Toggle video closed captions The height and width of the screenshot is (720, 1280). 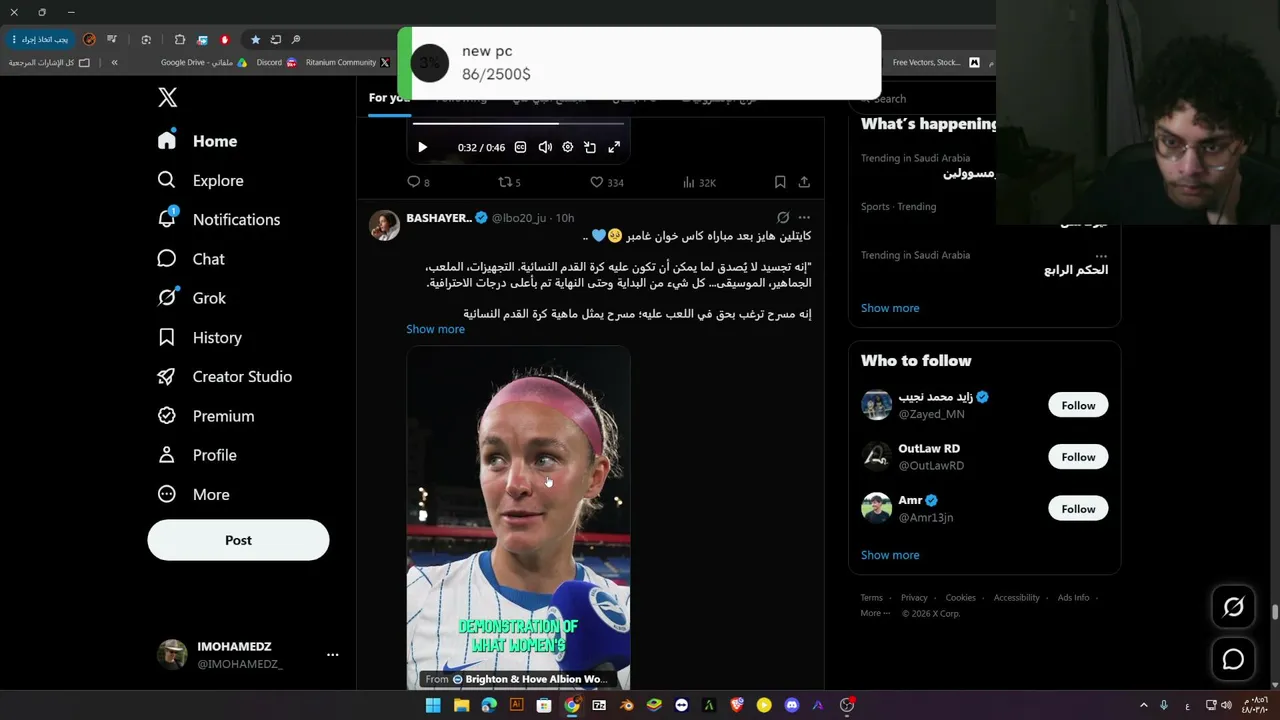pyautogui.click(x=520, y=147)
